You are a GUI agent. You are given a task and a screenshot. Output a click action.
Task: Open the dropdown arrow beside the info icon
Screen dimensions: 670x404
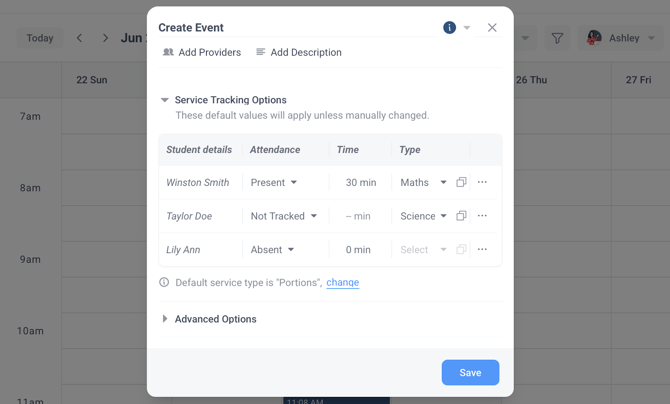(467, 28)
